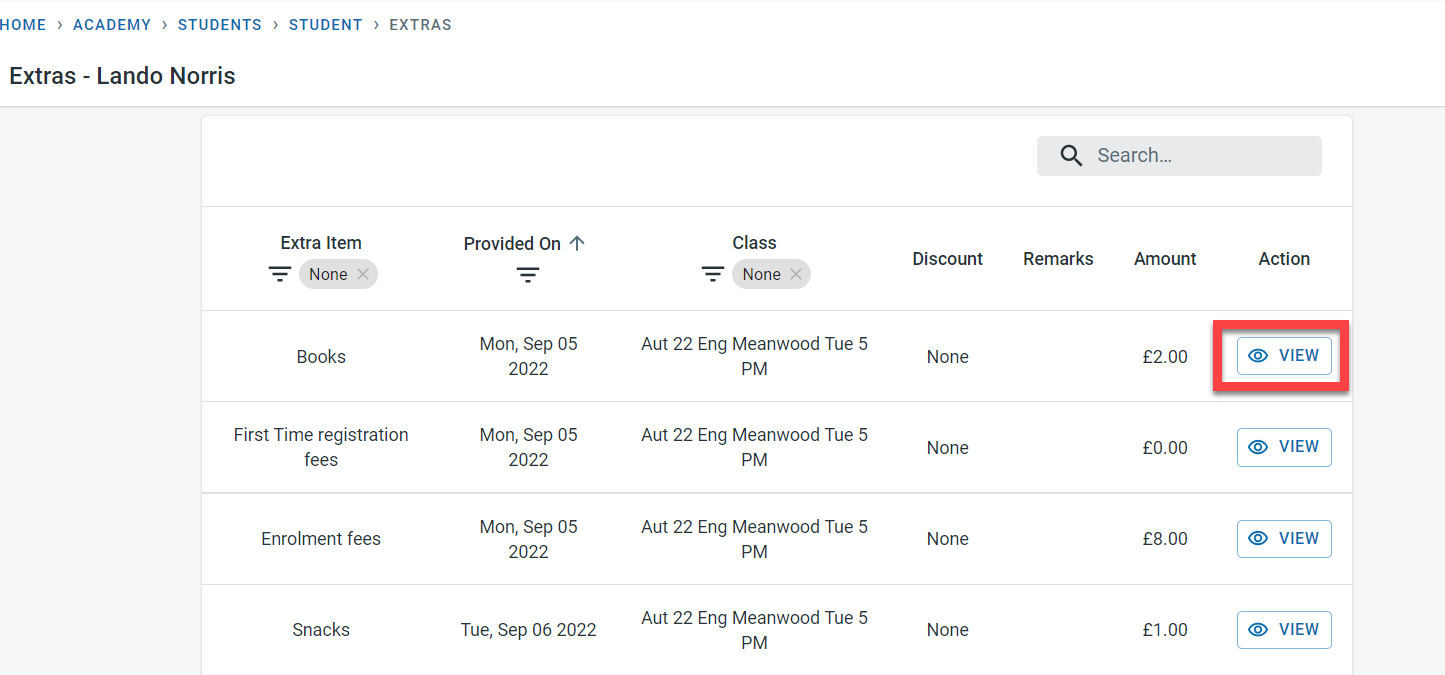View the Enrolment fees entry
Viewport: 1445px width, 675px height.
coord(1284,539)
